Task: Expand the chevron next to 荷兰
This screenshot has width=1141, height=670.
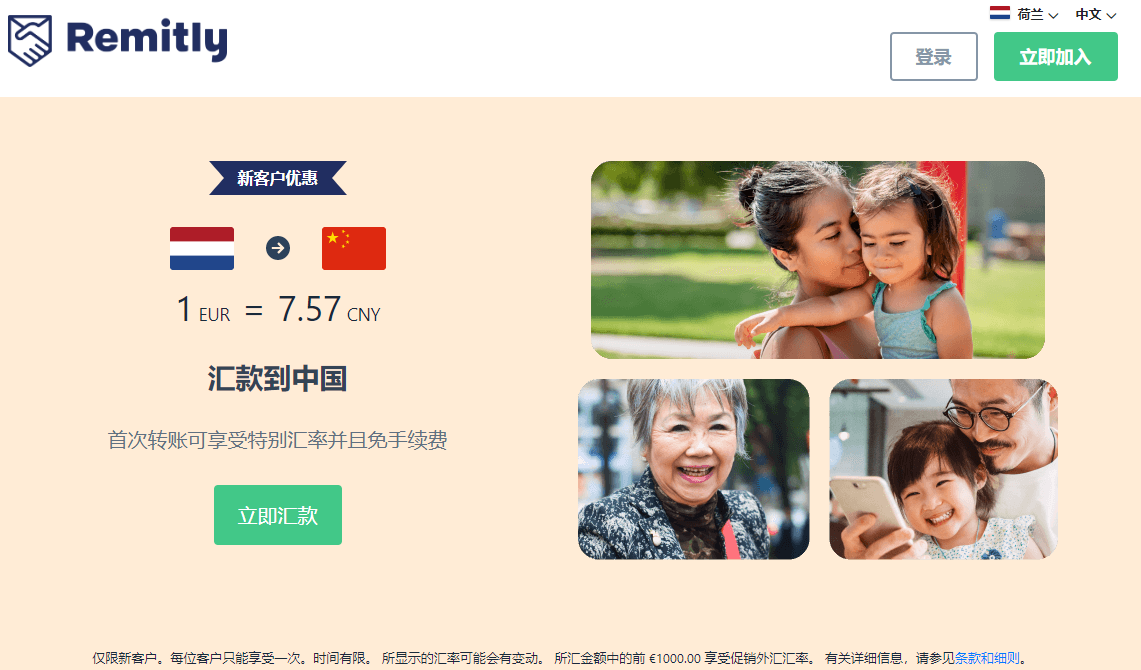Action: click(1053, 15)
